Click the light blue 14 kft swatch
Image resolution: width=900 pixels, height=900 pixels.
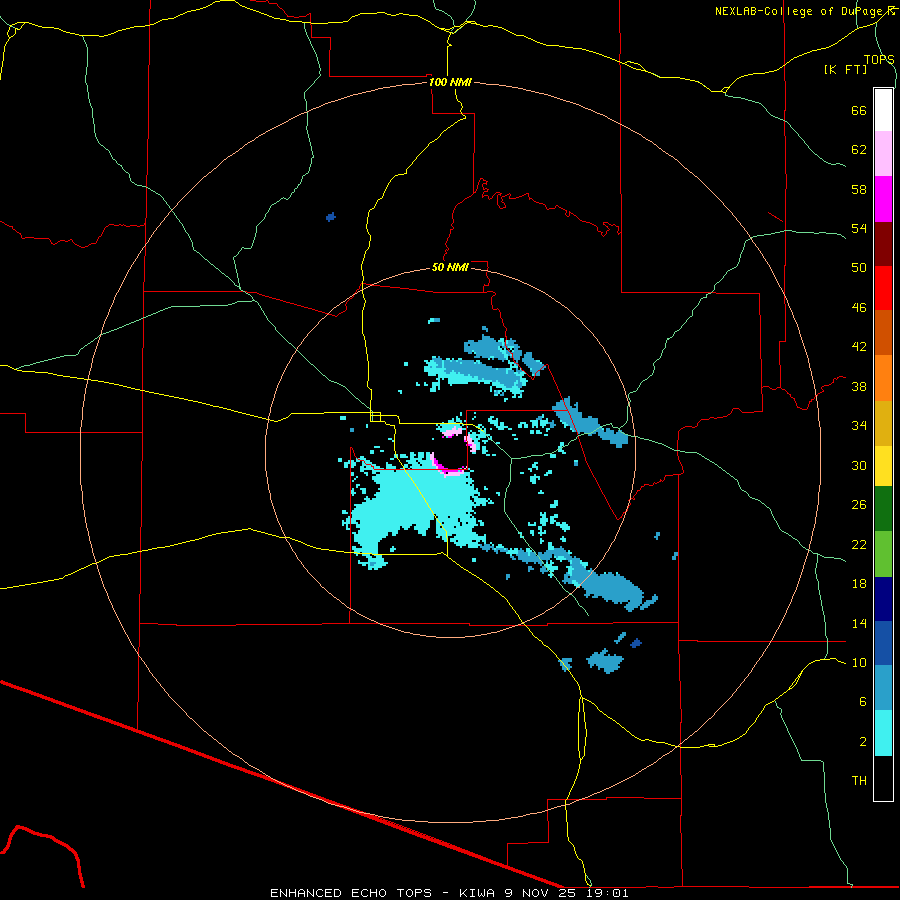883,688
